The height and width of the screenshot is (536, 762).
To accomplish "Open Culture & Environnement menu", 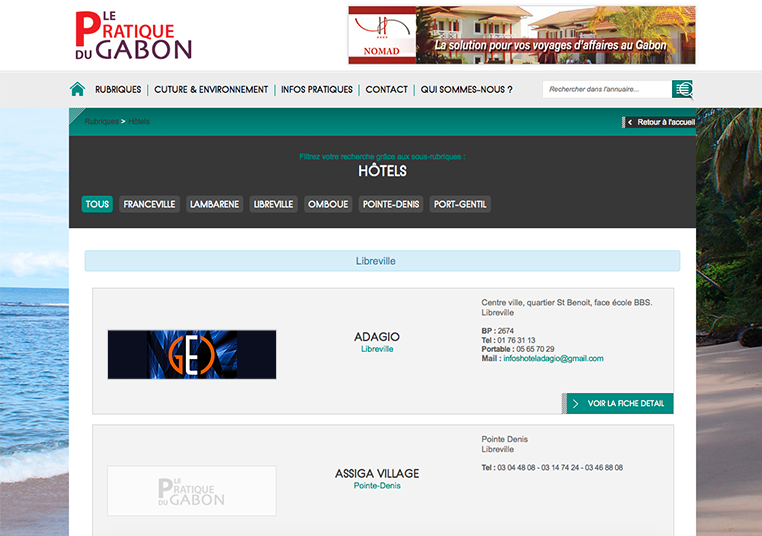I will [211, 89].
